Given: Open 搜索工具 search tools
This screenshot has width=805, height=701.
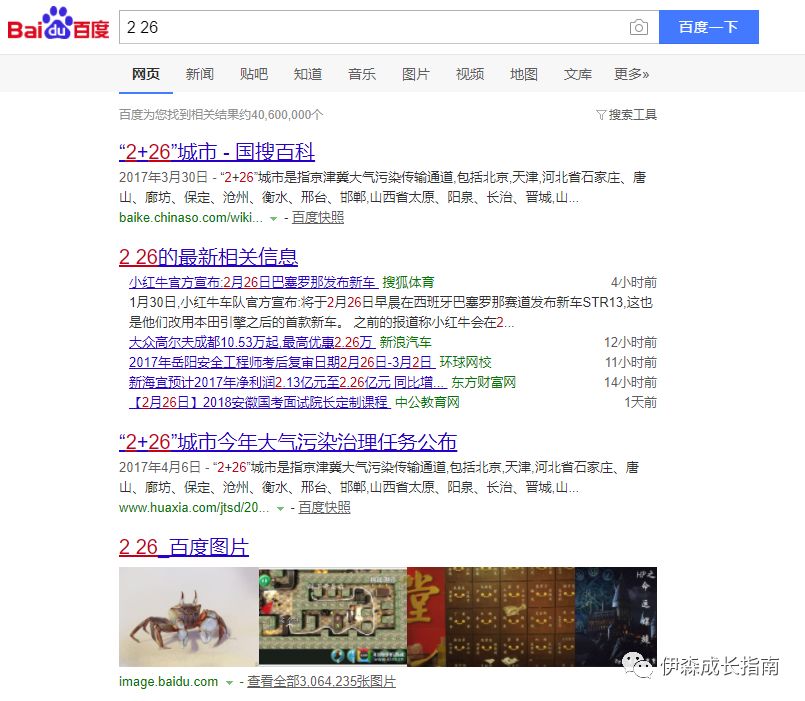Looking at the screenshot, I should coord(632,115).
